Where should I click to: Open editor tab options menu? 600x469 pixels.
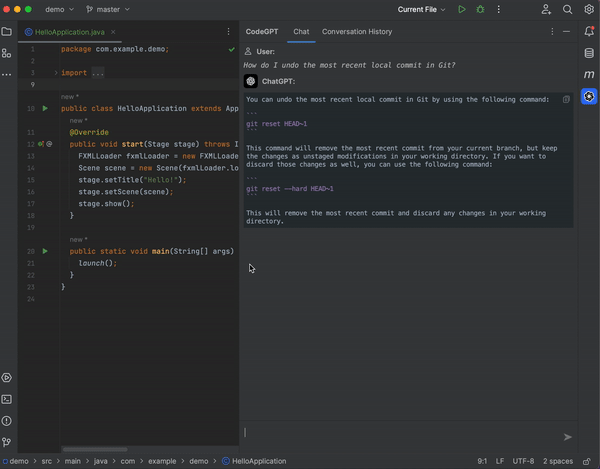click(x=228, y=32)
